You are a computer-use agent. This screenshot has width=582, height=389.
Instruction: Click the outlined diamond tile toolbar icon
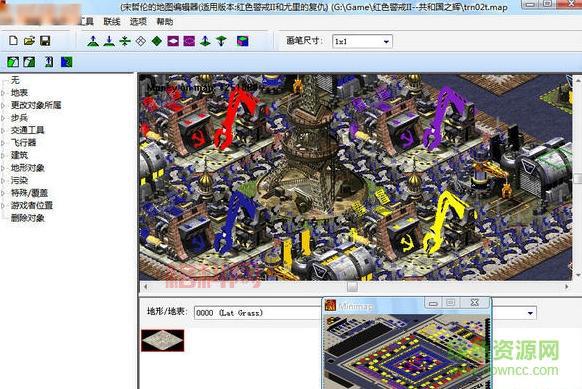(x=141, y=41)
